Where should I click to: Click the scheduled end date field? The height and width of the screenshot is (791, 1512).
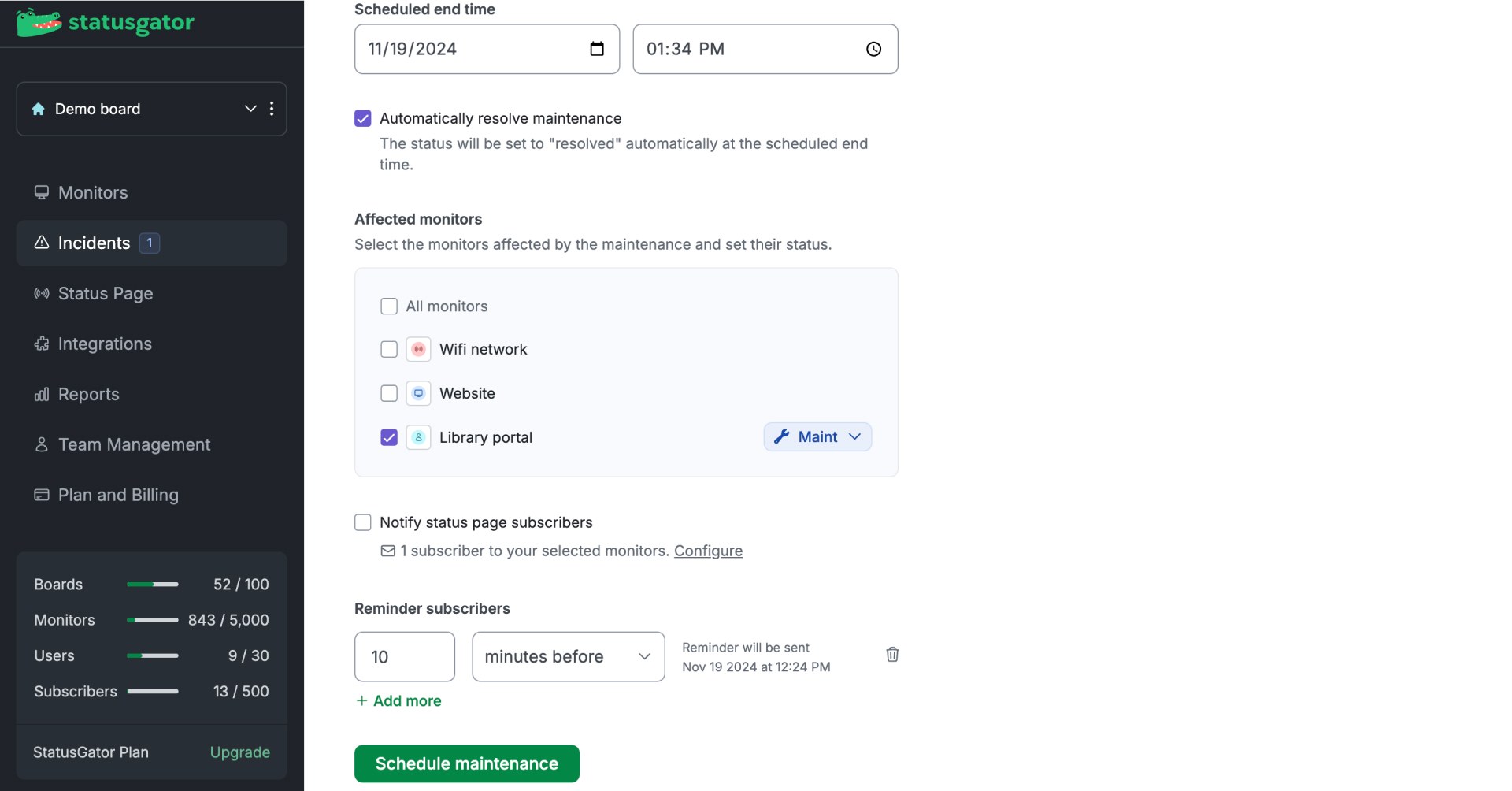(x=487, y=49)
